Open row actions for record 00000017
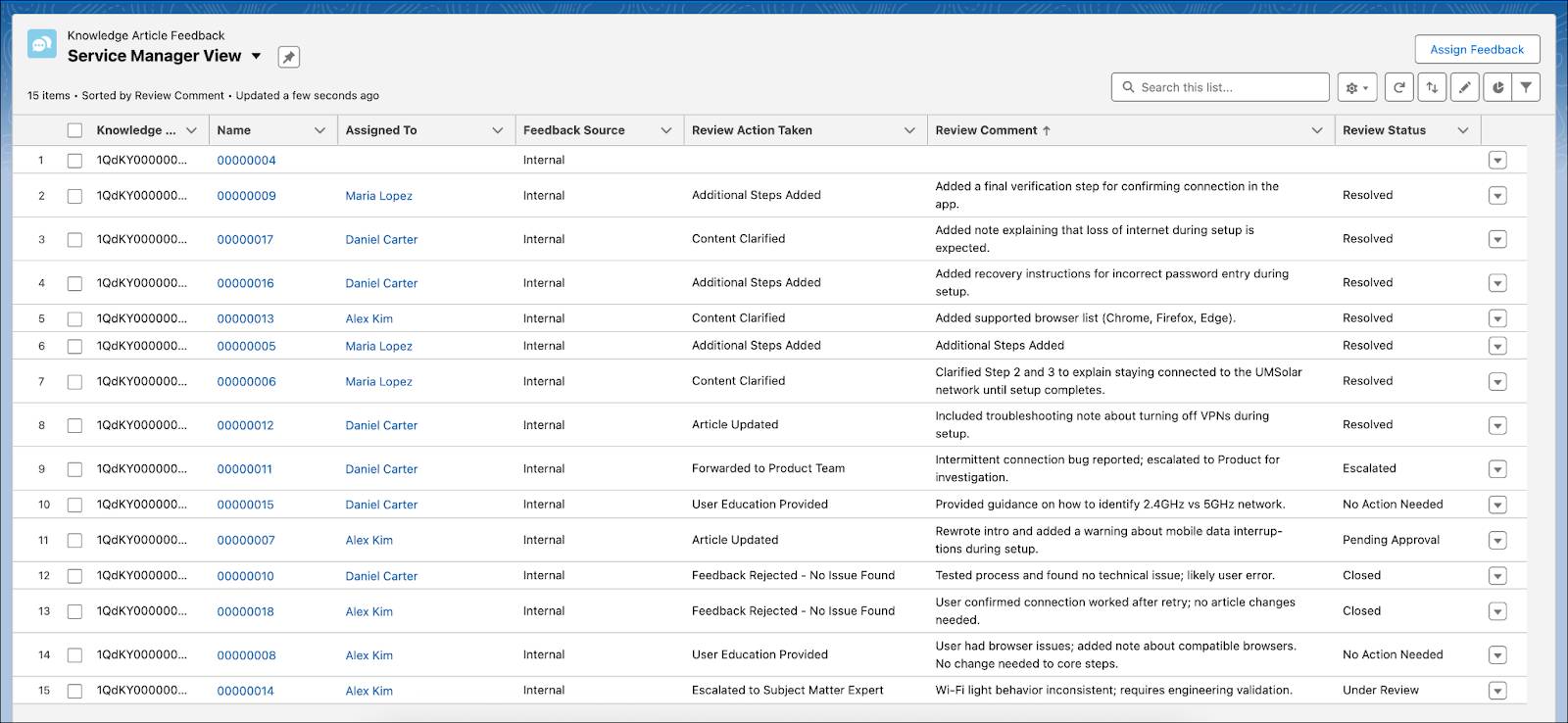Screen dimensions: 1568x723 (x=1497, y=239)
